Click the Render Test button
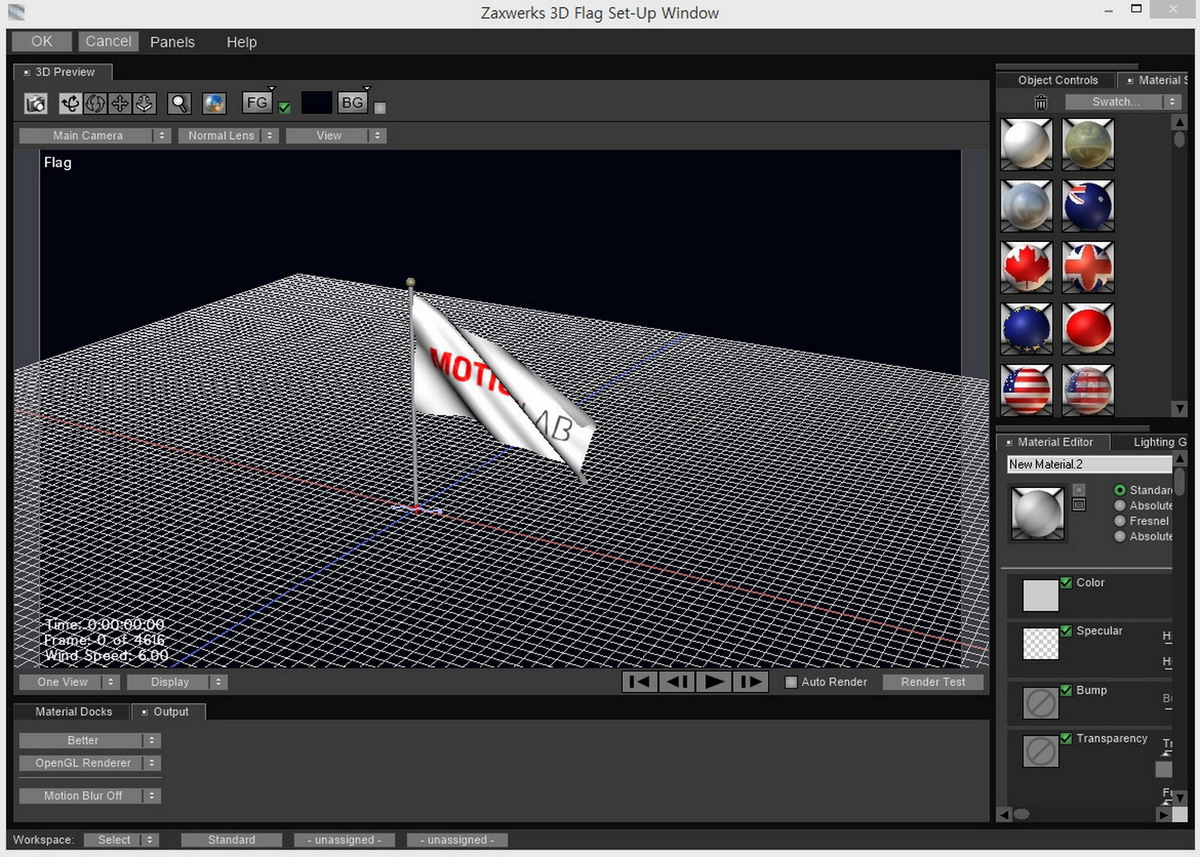This screenshot has width=1200, height=857. click(933, 682)
